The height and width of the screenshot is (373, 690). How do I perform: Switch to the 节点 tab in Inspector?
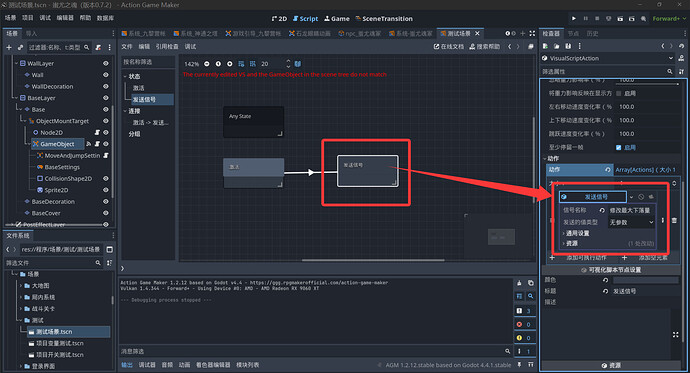(573, 33)
